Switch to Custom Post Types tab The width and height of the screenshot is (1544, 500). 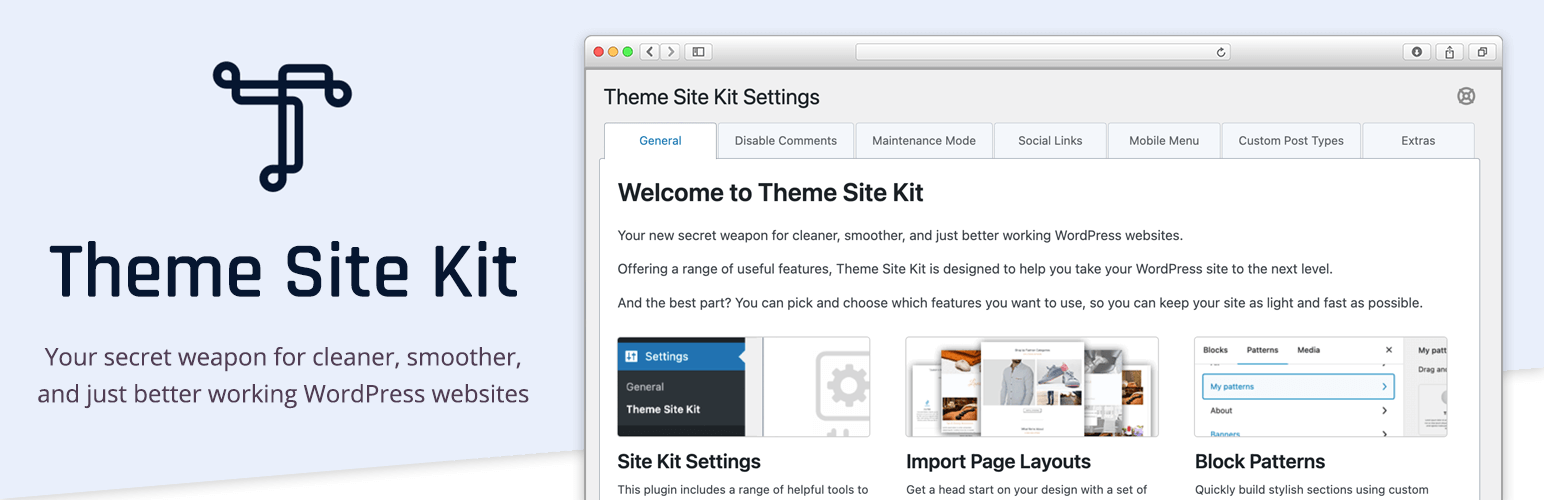(x=1291, y=141)
